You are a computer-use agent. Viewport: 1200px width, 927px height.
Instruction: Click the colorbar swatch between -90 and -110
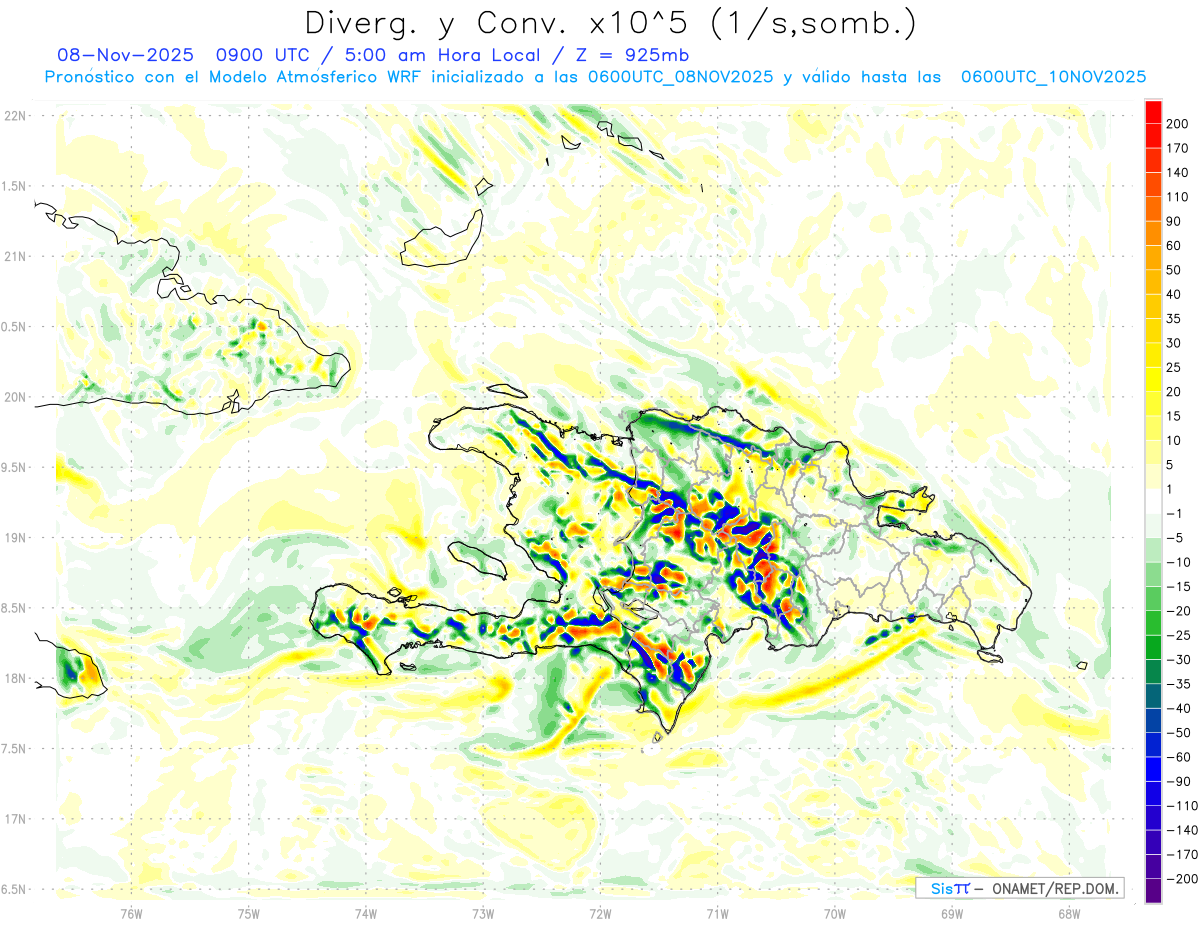click(x=1153, y=793)
